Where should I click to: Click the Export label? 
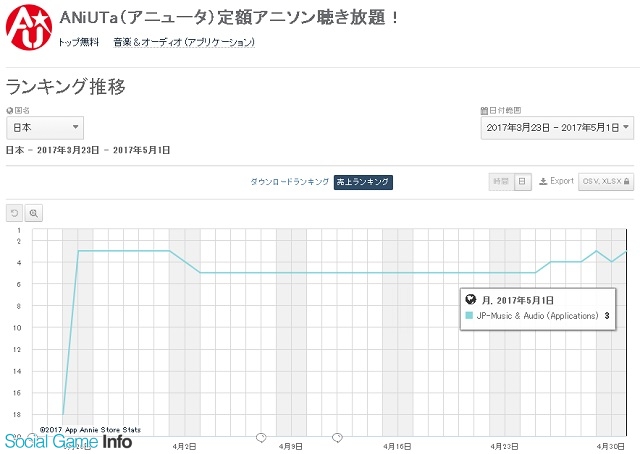[562, 181]
